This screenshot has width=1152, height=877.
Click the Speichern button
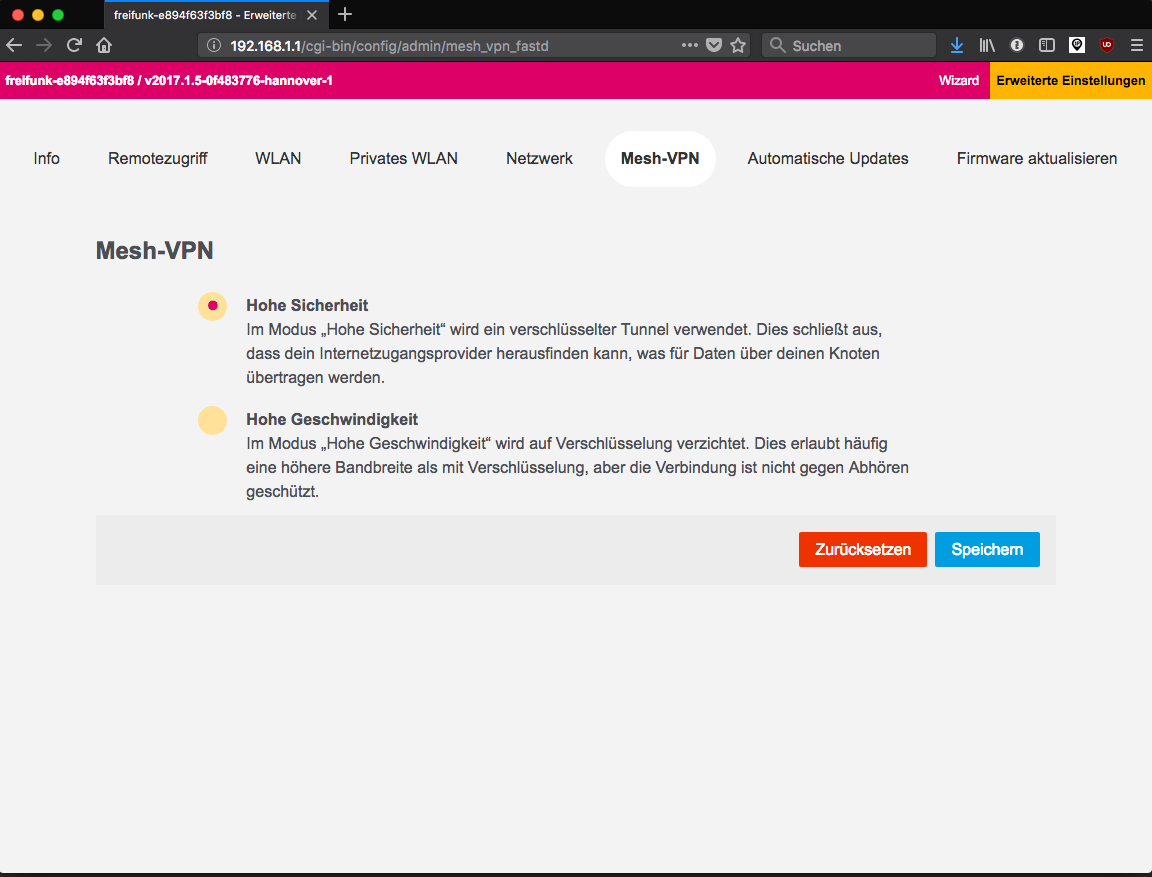pos(986,550)
